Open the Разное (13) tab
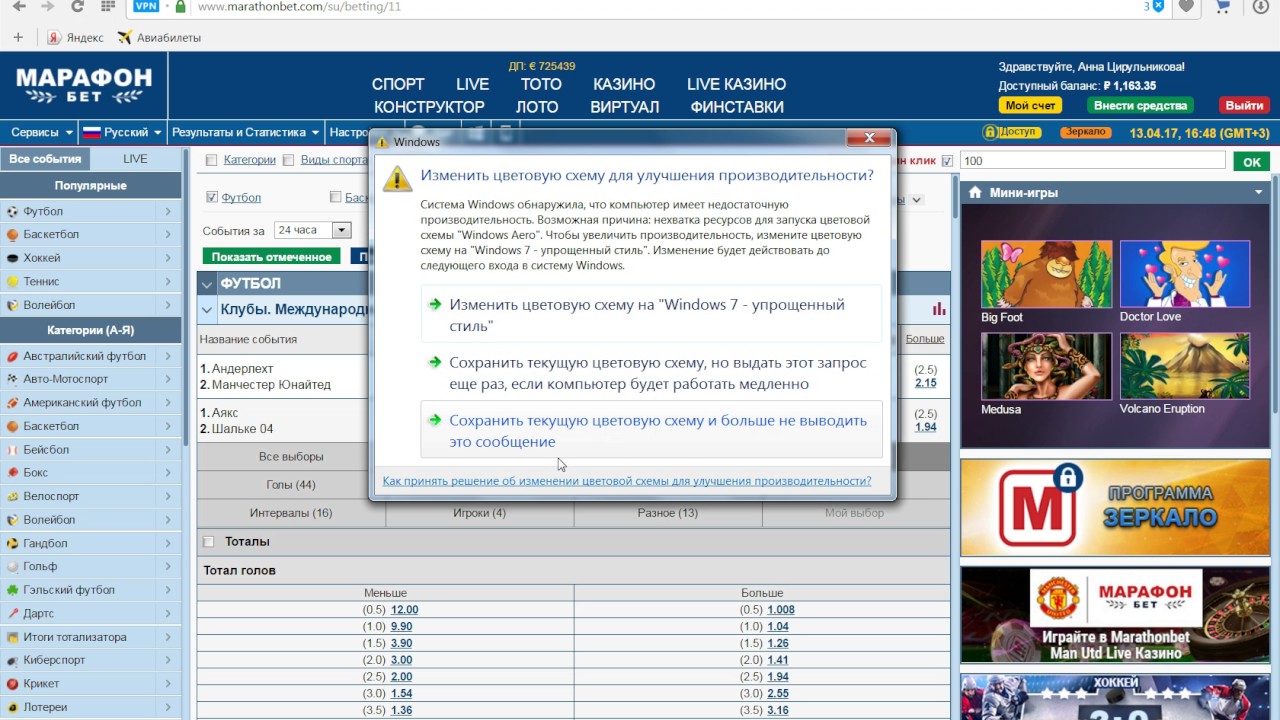Screen dimensions: 1280x720 [x=668, y=513]
